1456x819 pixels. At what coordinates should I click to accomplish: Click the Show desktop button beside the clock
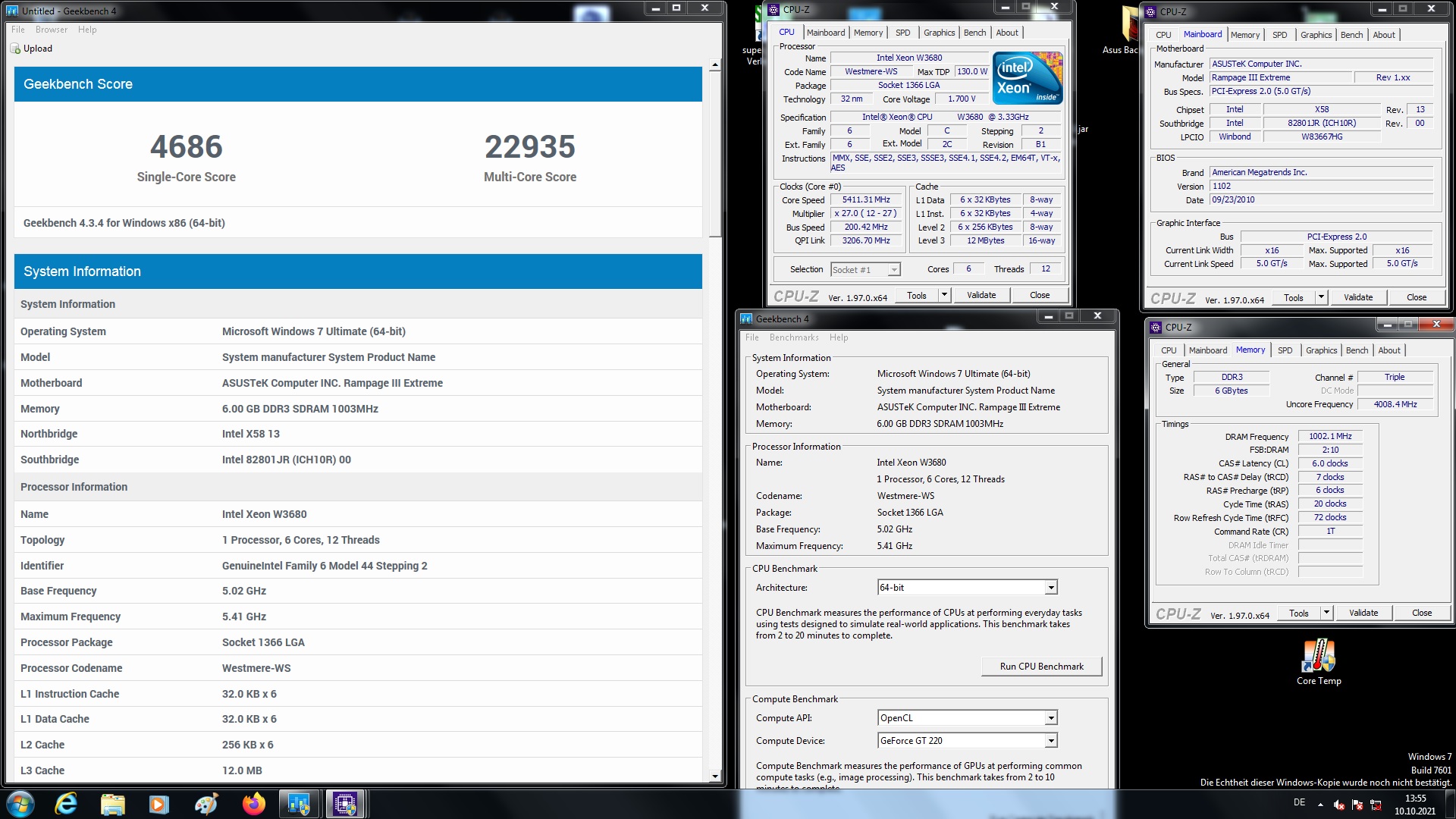1450,805
